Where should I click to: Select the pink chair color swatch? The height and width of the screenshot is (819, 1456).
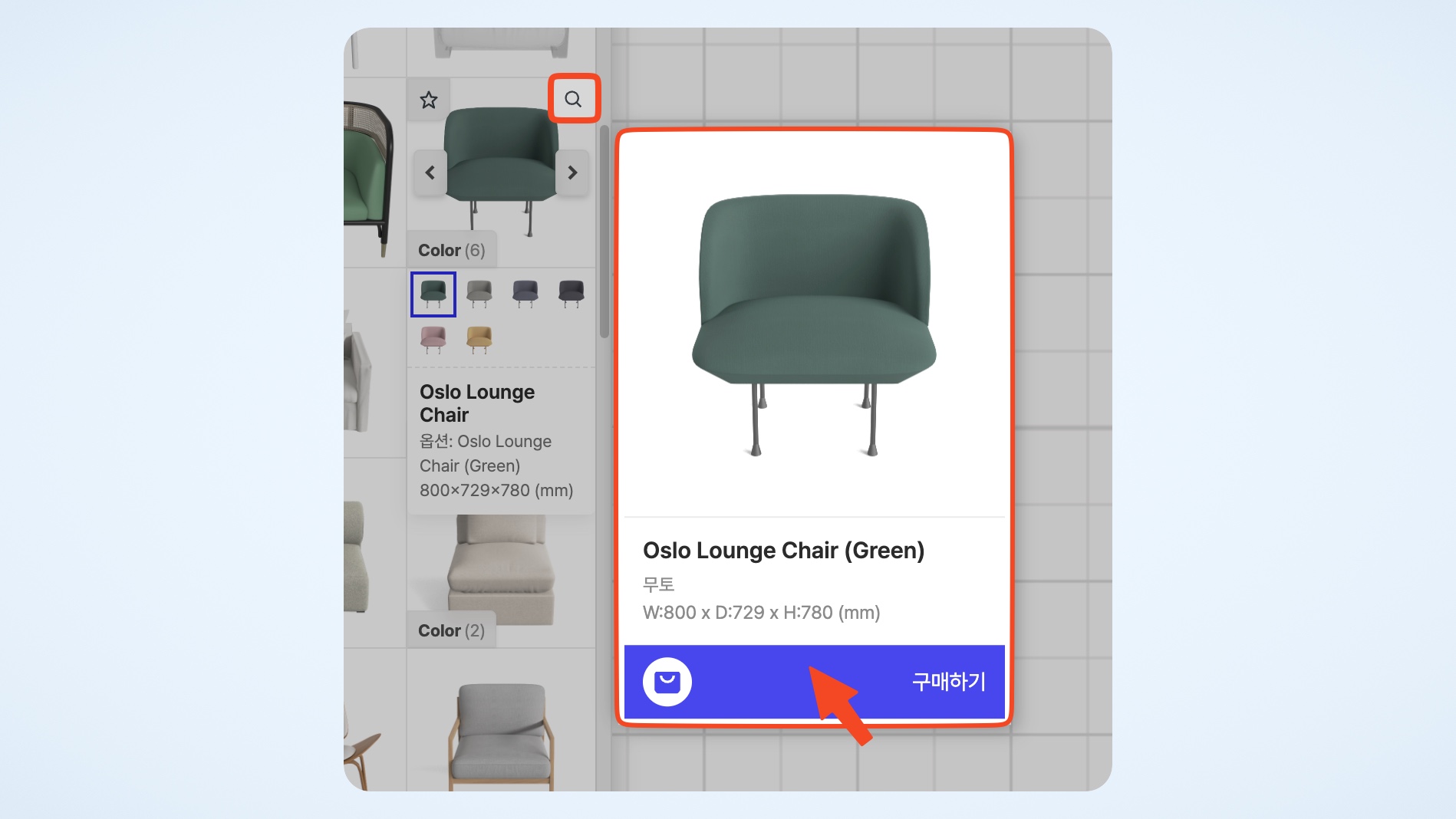click(x=433, y=339)
